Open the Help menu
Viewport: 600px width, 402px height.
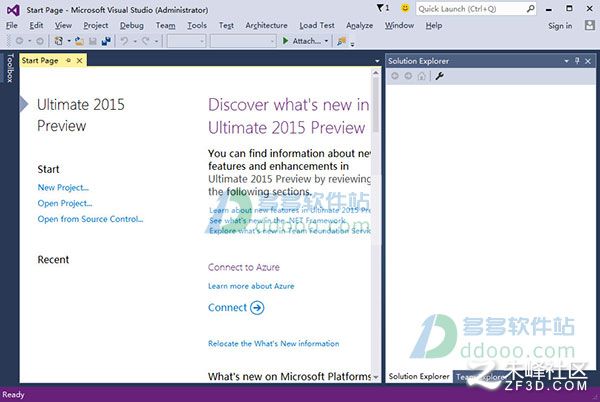[434, 25]
